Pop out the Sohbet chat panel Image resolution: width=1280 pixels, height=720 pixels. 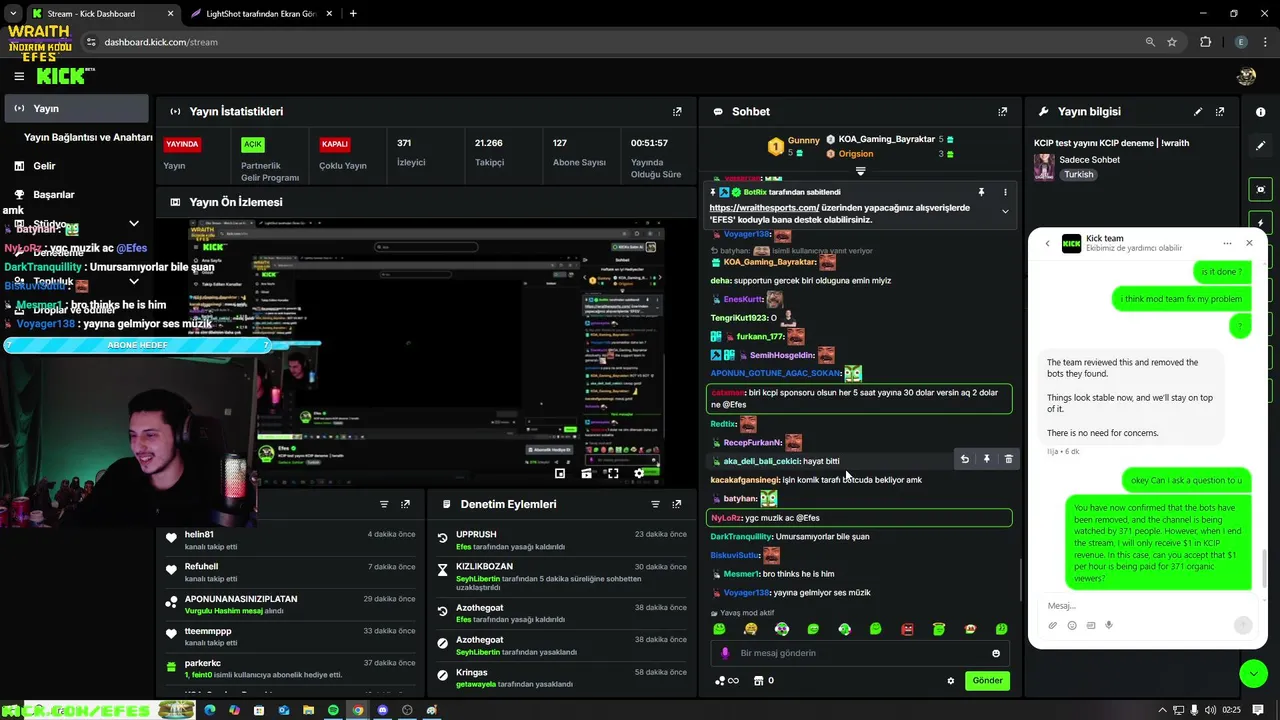coord(1002,112)
